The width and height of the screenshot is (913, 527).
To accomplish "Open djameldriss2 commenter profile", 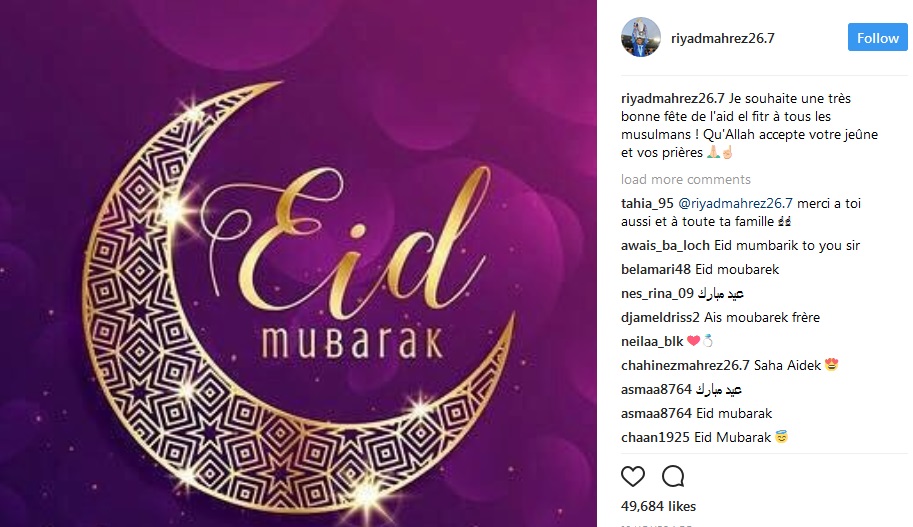I will tap(660, 317).
